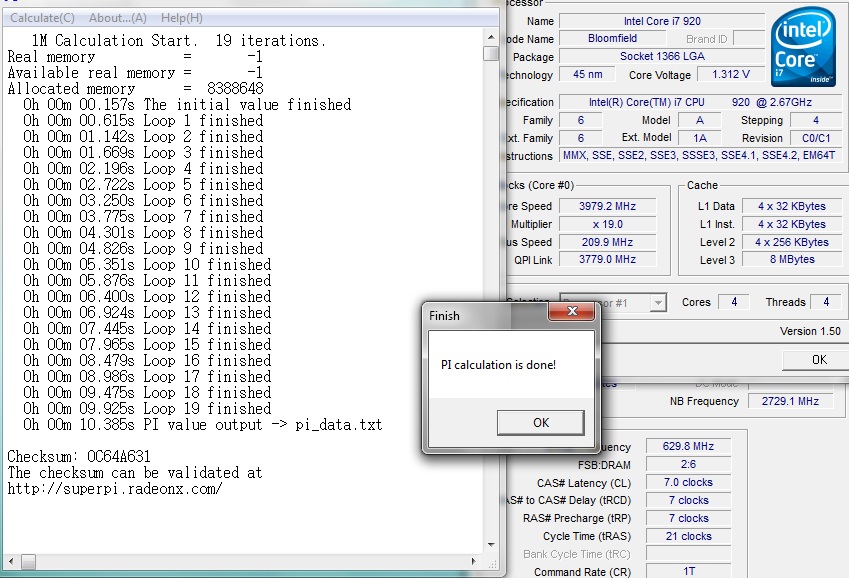Click the Stepping value '4' field
This screenshot has width=849, height=578.
click(815, 120)
